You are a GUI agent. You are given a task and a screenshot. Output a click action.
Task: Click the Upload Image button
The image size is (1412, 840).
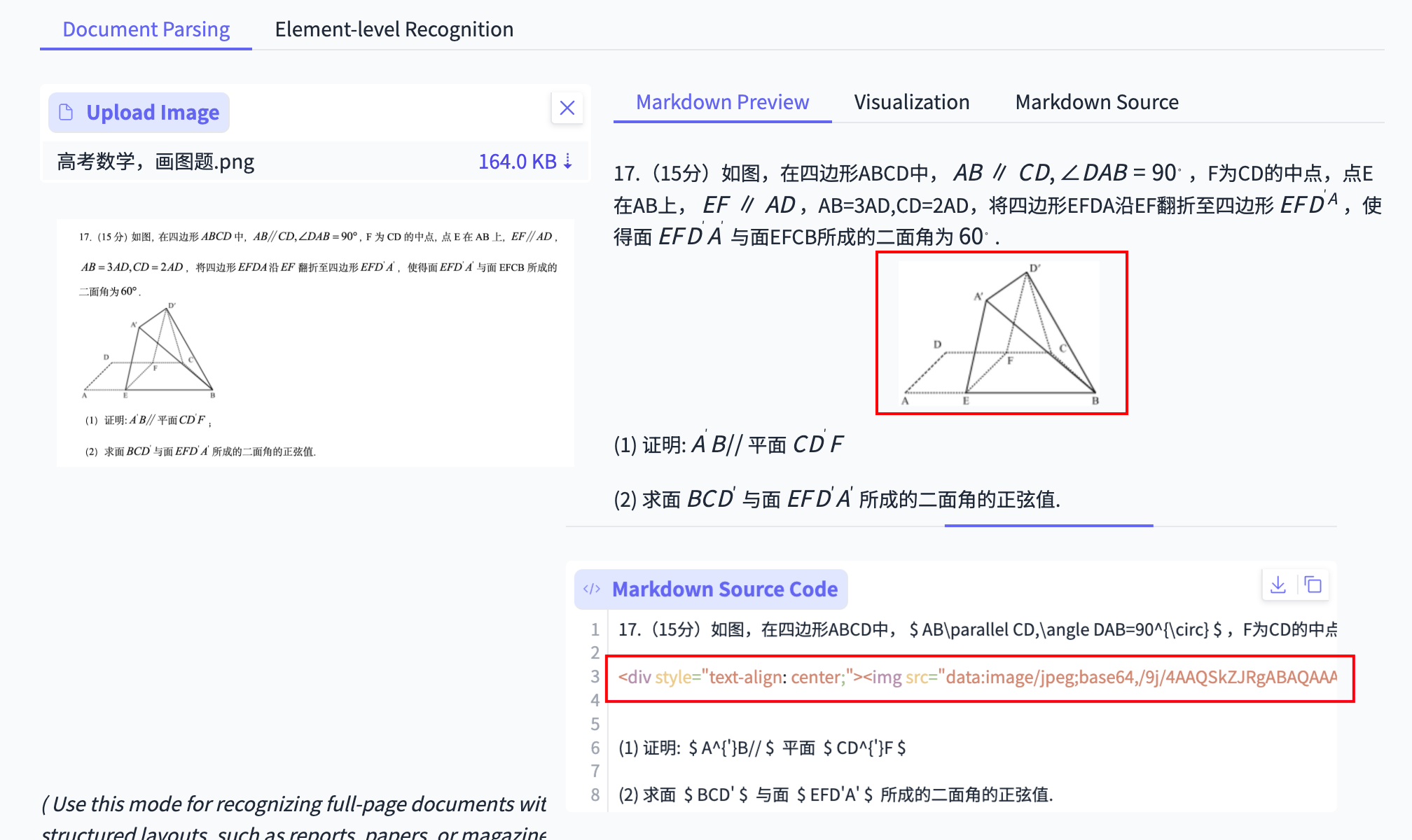[138, 112]
